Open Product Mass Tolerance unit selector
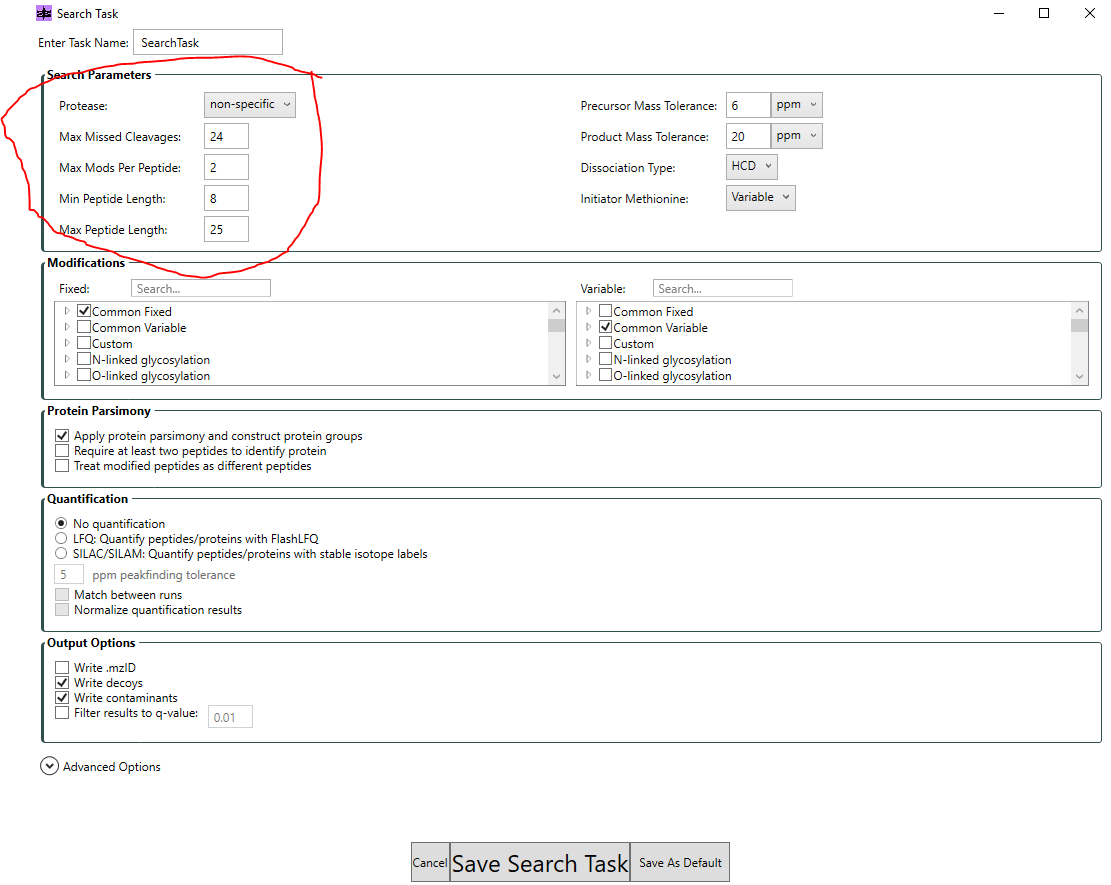 click(x=795, y=134)
